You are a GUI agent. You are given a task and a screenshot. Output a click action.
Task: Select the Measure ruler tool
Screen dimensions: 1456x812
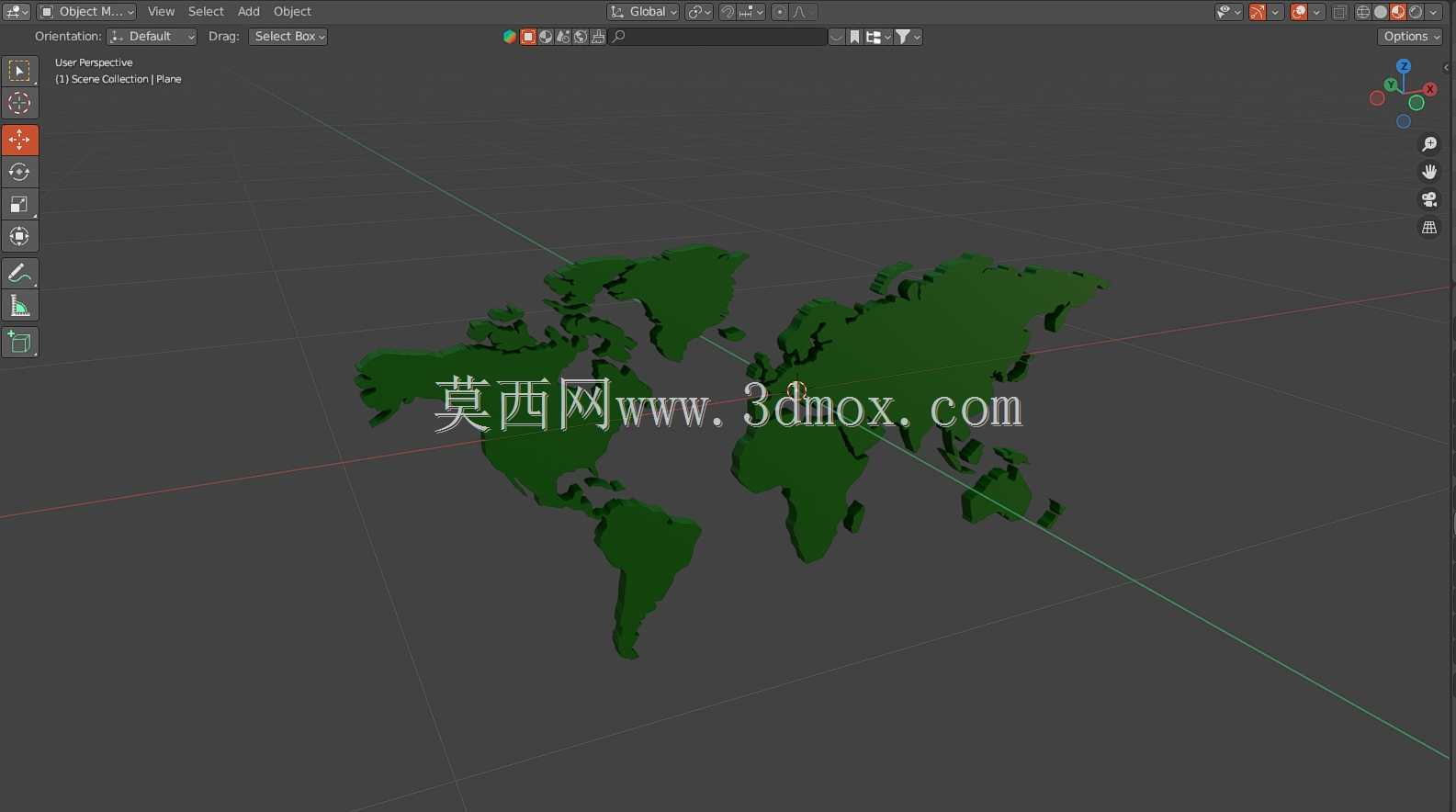click(x=19, y=305)
